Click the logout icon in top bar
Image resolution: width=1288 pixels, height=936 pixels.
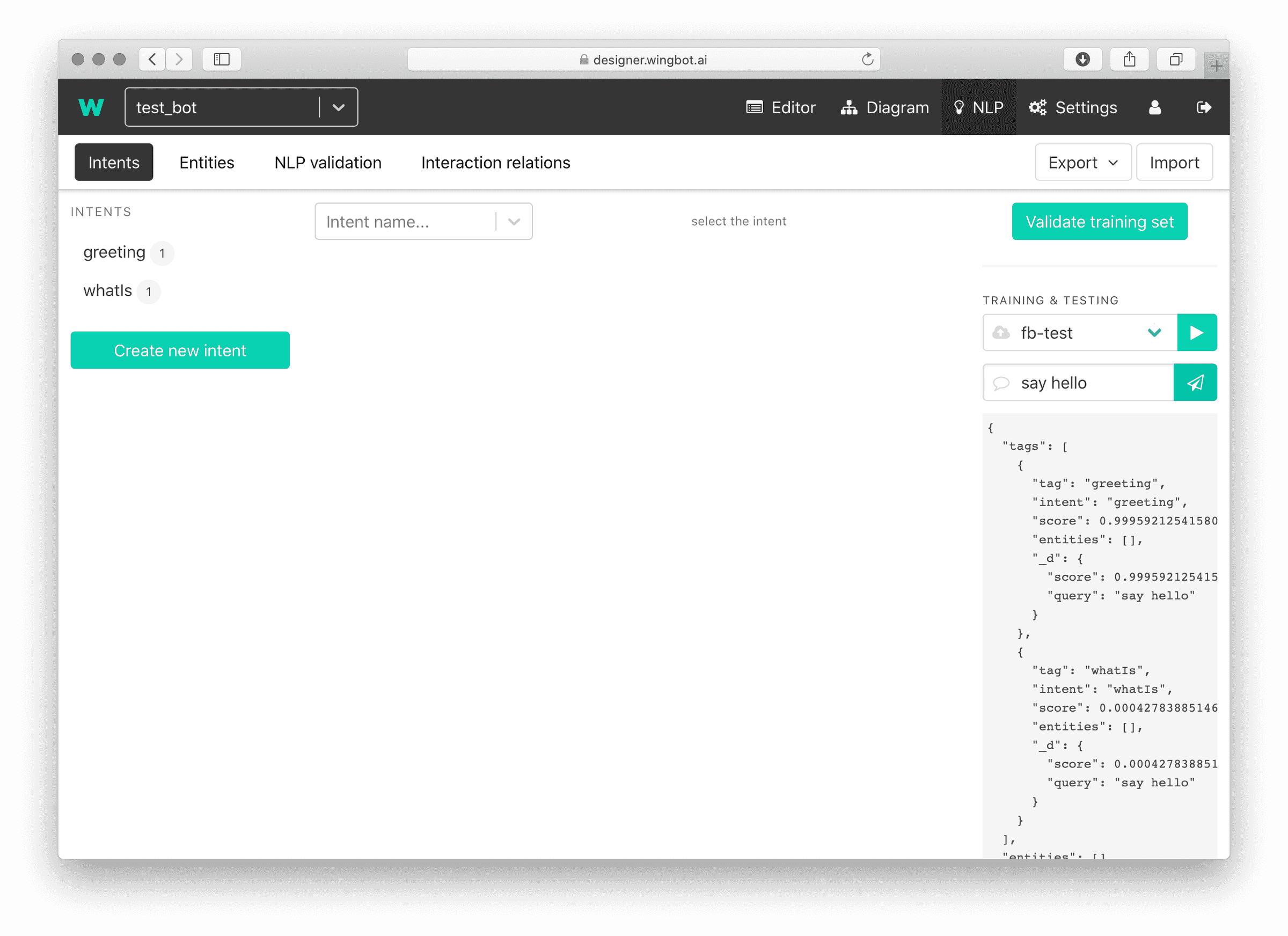[x=1203, y=107]
